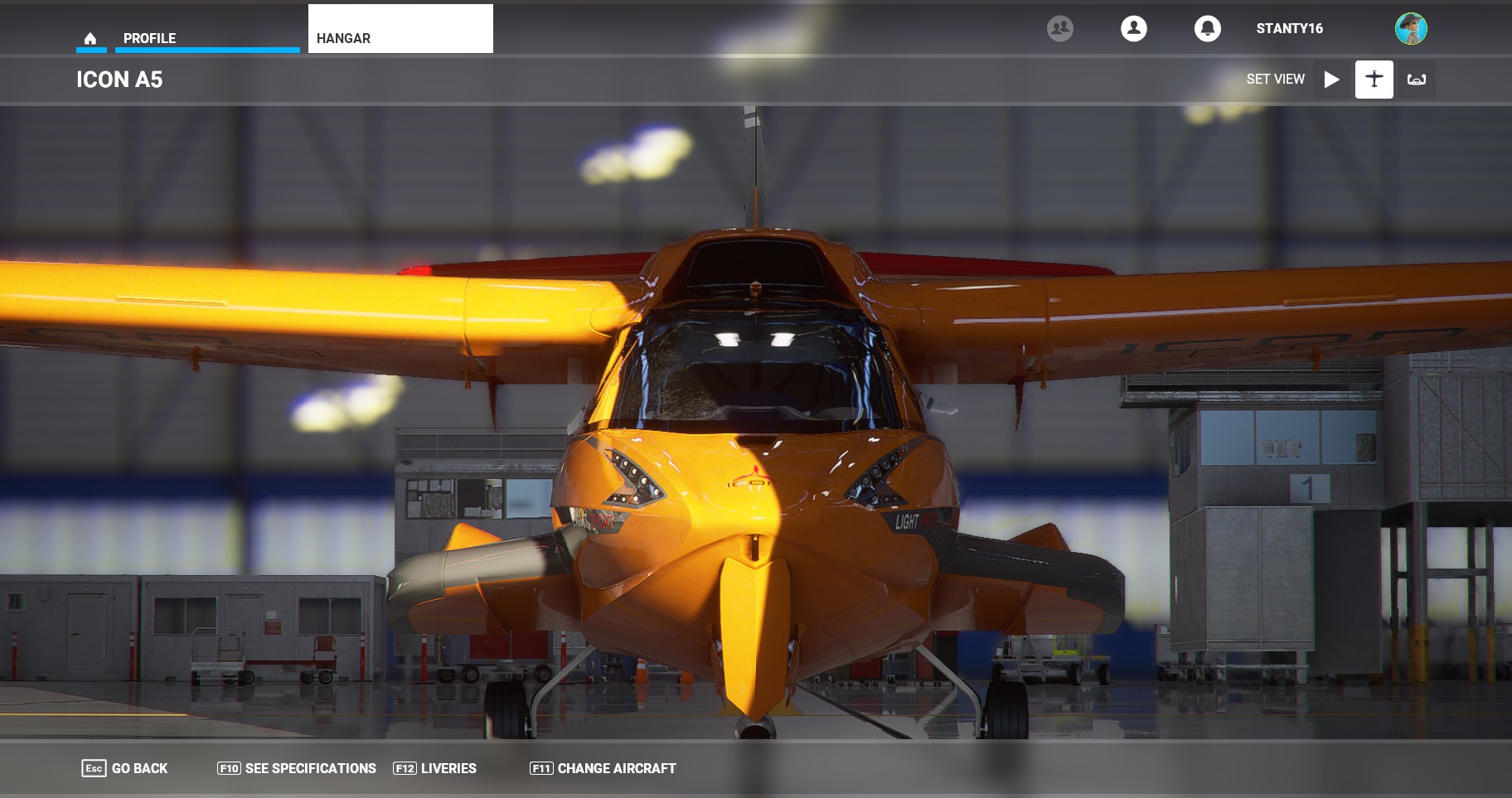Click the Home icon in top navigation
1512x798 pixels.
pos(90,38)
